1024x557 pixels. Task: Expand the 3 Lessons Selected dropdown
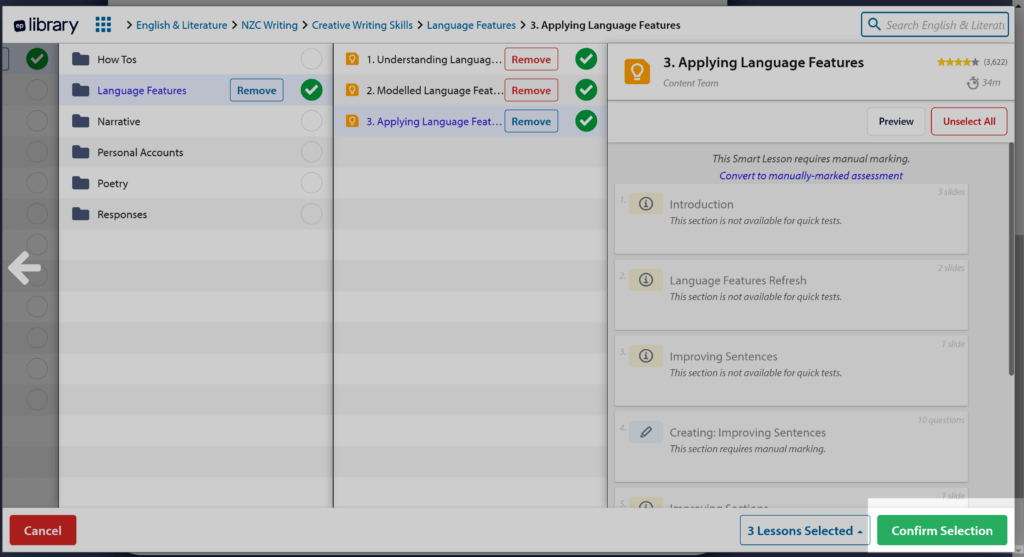coord(805,530)
